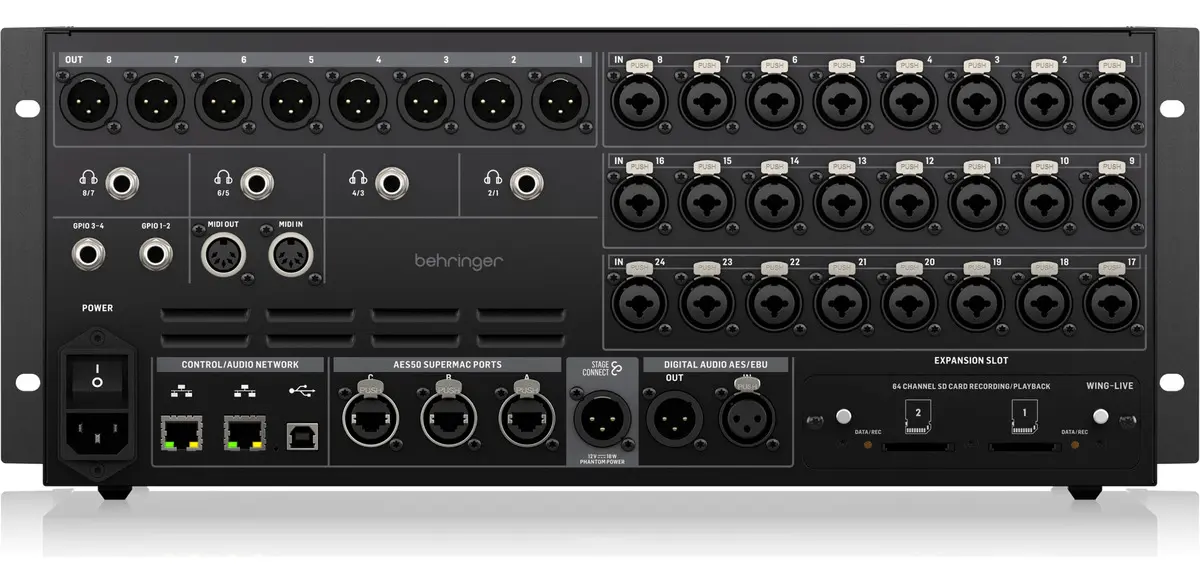Select the Ethernet port nearest the power inlet
This screenshot has width=1200, height=583.
pyautogui.click(x=181, y=431)
